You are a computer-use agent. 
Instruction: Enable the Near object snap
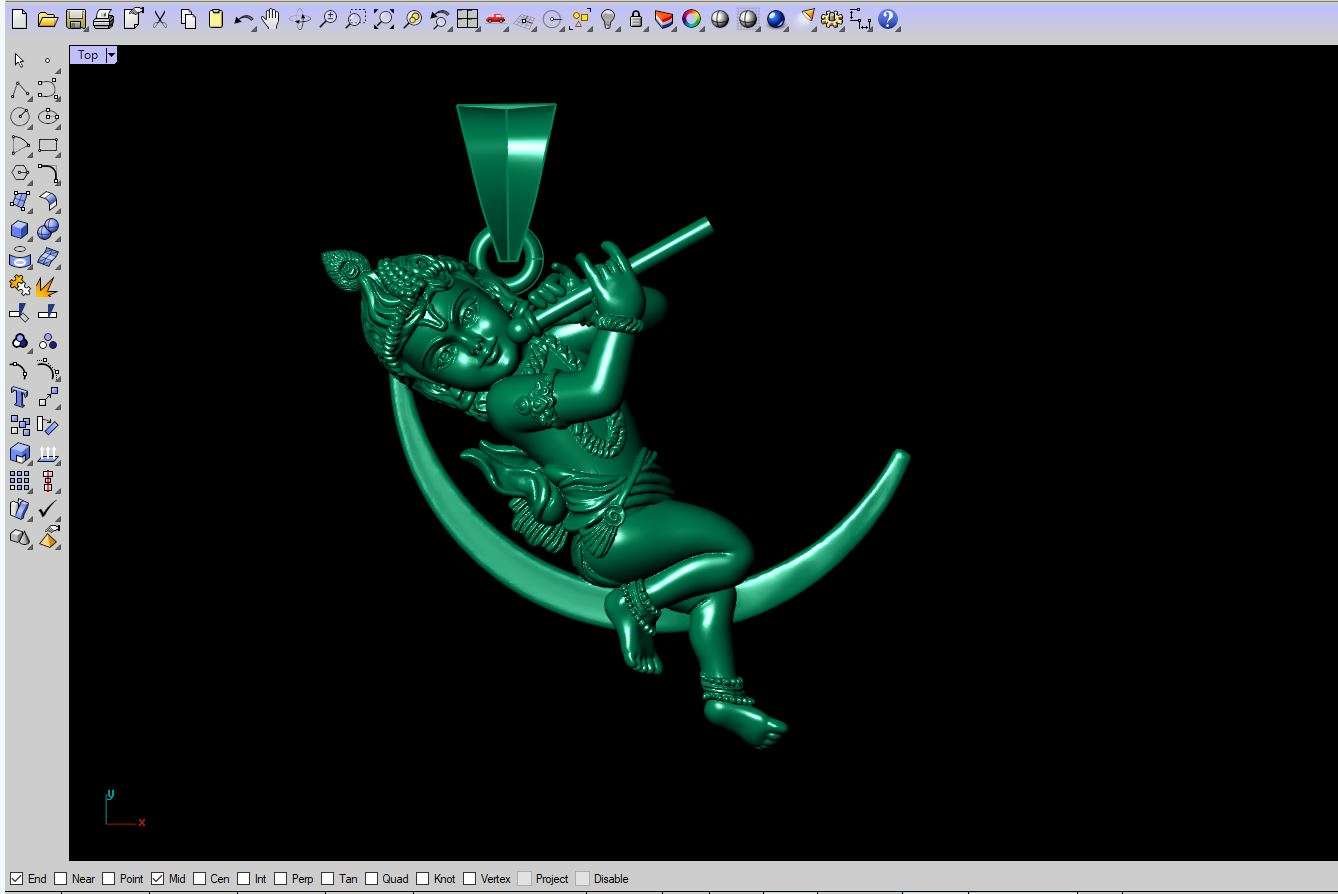coord(61,879)
